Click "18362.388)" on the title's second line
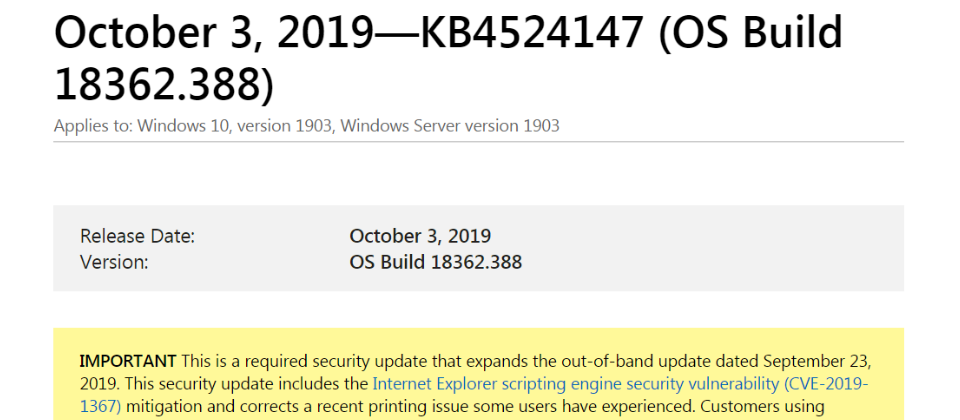The width and height of the screenshot is (960, 420). [165, 84]
